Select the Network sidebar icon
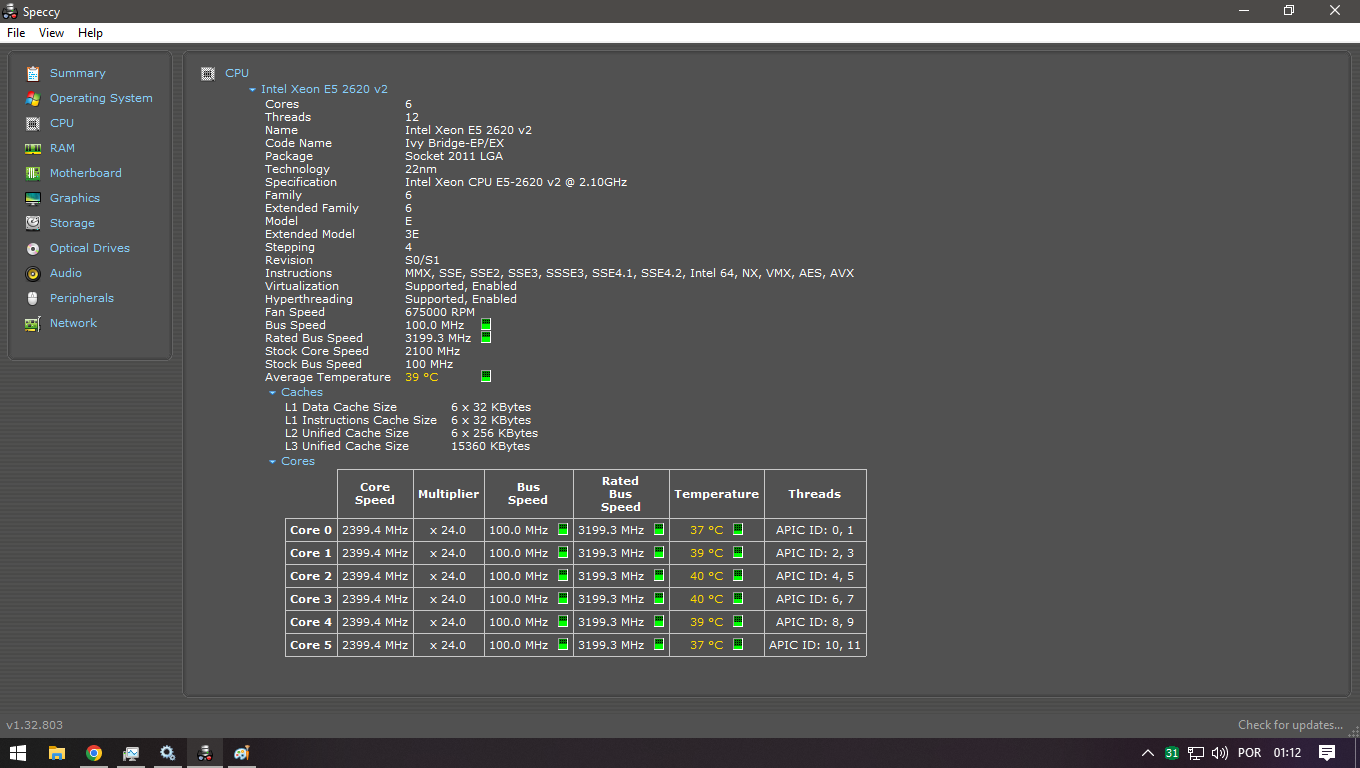This screenshot has height=768, width=1360. point(33,323)
